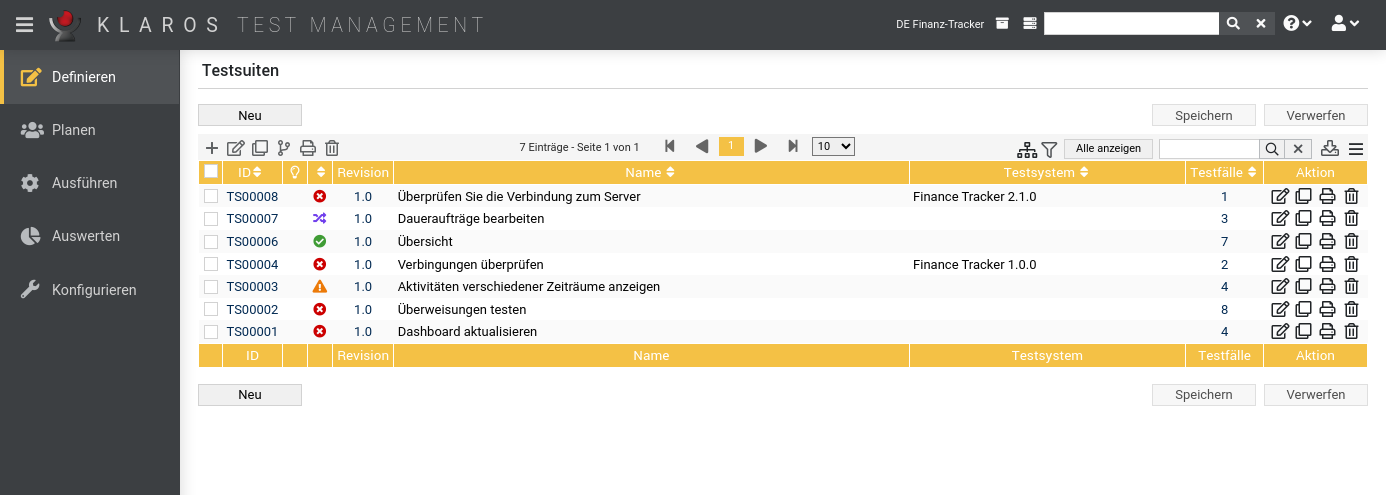Delete test suite TS00004 via trash icon

(x=1351, y=265)
